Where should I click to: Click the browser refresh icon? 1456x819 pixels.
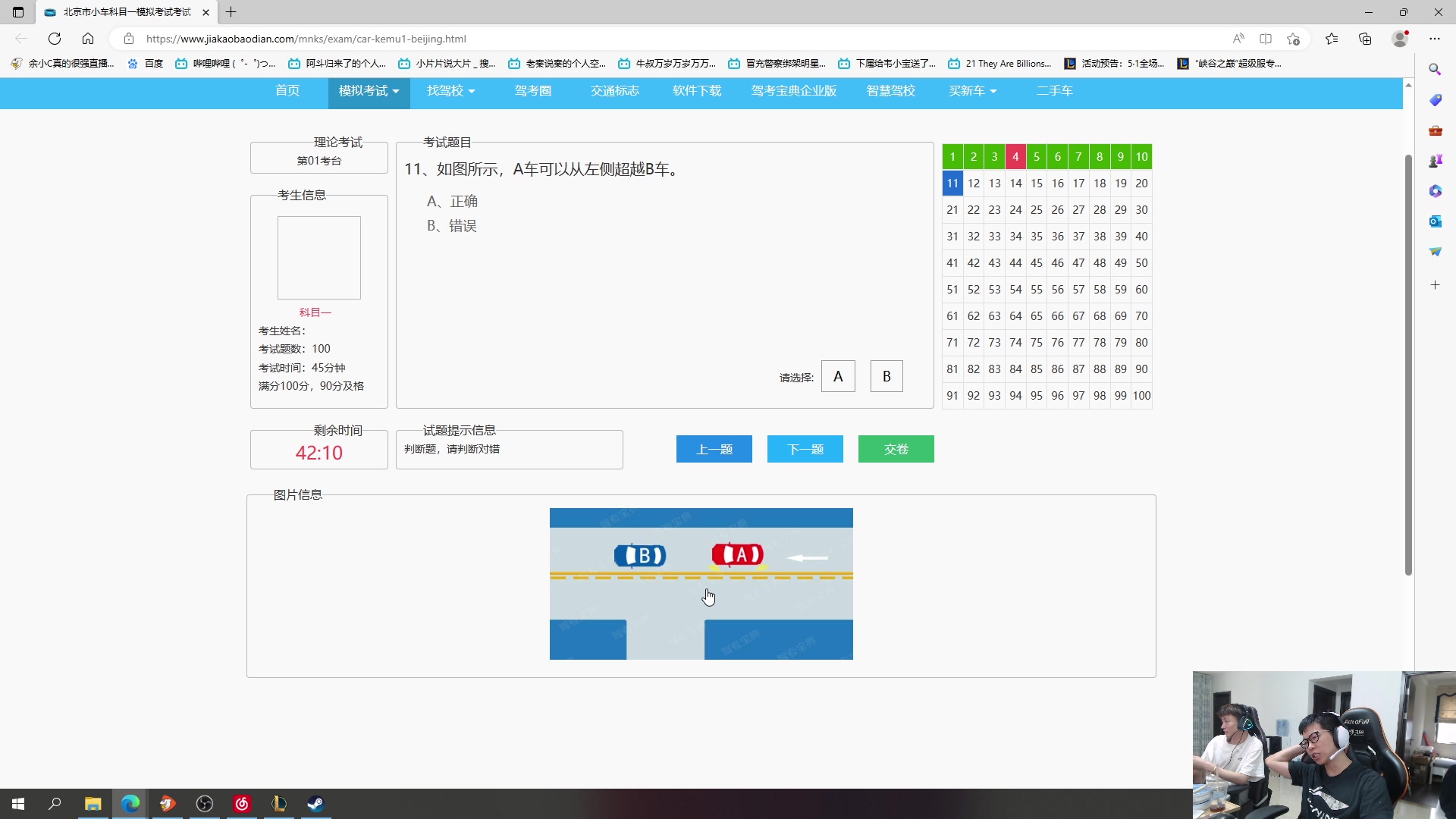55,39
